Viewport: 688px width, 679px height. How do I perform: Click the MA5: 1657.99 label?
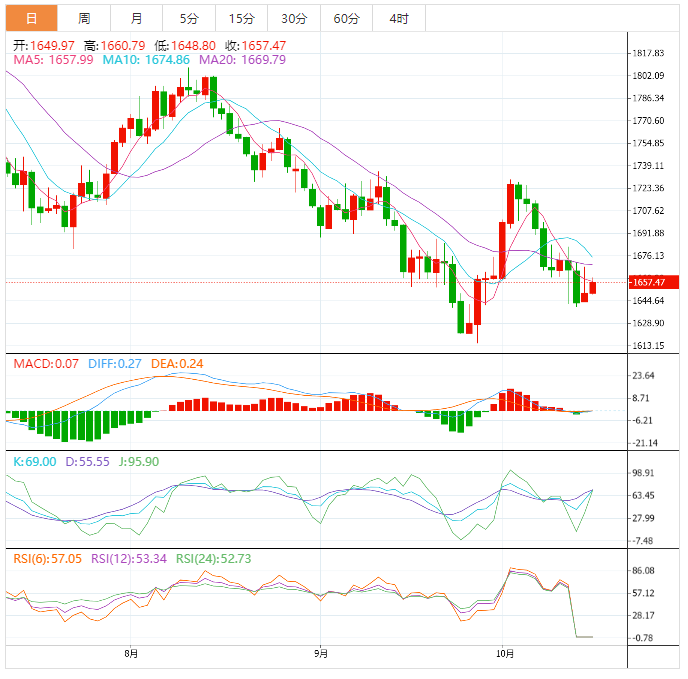tap(54, 60)
